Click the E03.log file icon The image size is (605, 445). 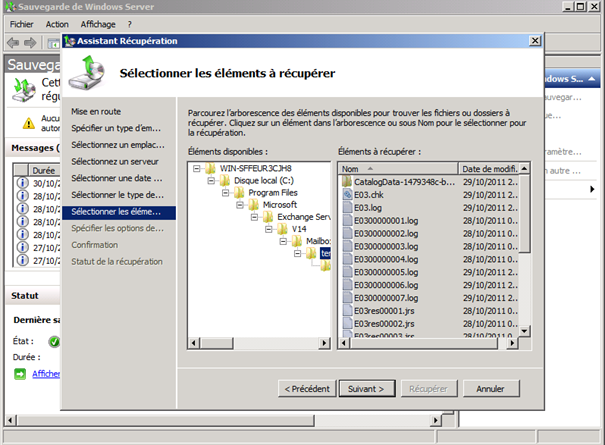point(347,208)
